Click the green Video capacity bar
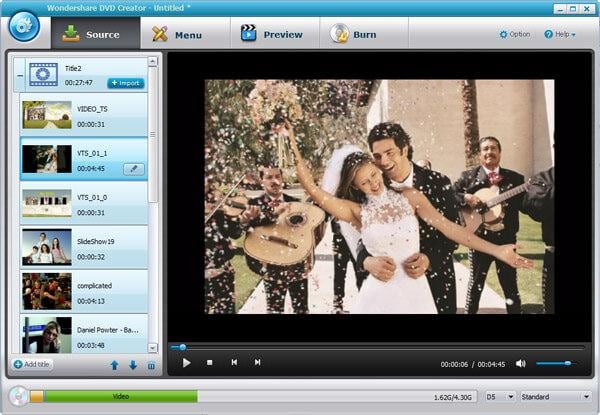Viewport: 600px width, 415px height. 121,397
